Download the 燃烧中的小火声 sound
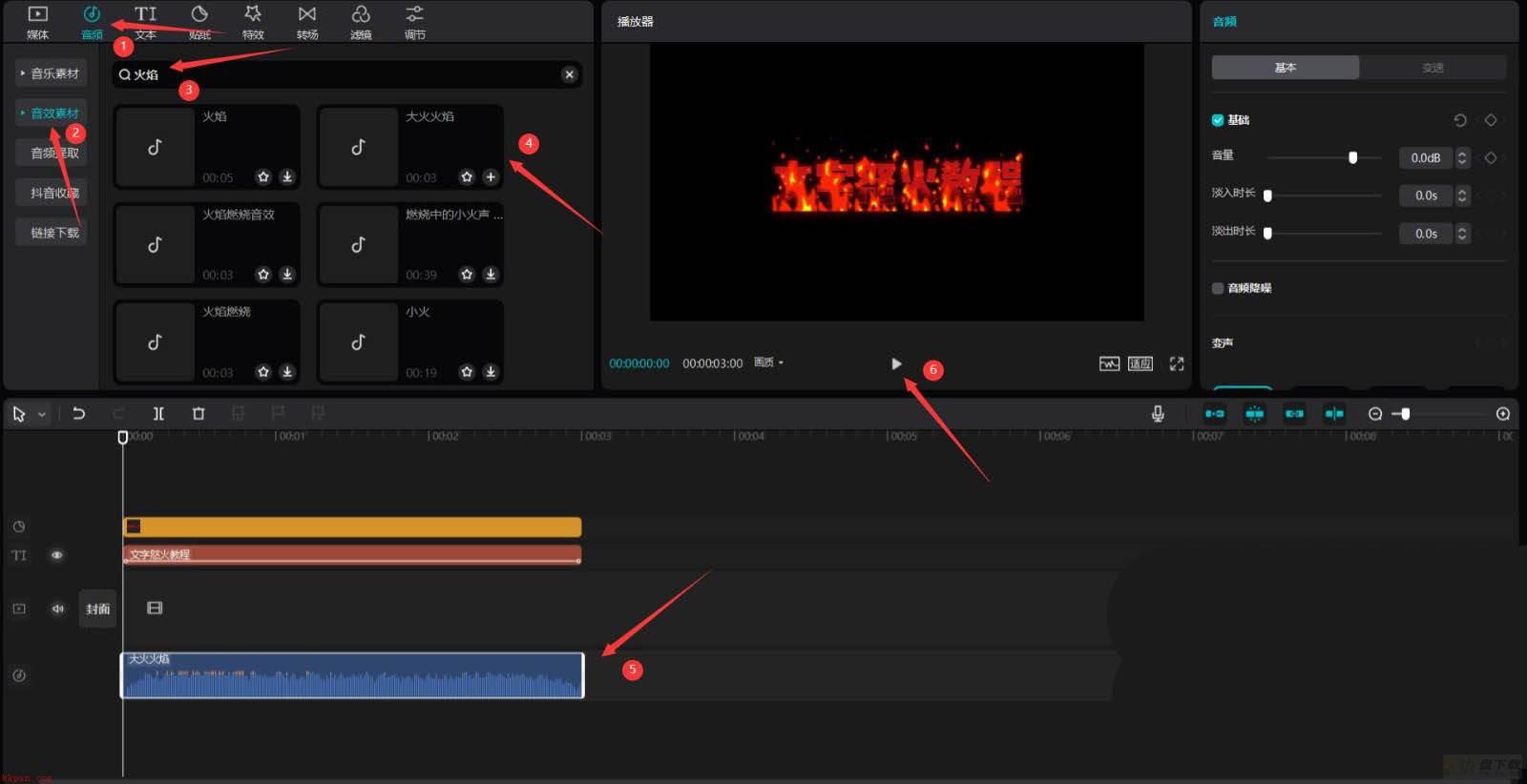The width and height of the screenshot is (1527, 784). [491, 274]
